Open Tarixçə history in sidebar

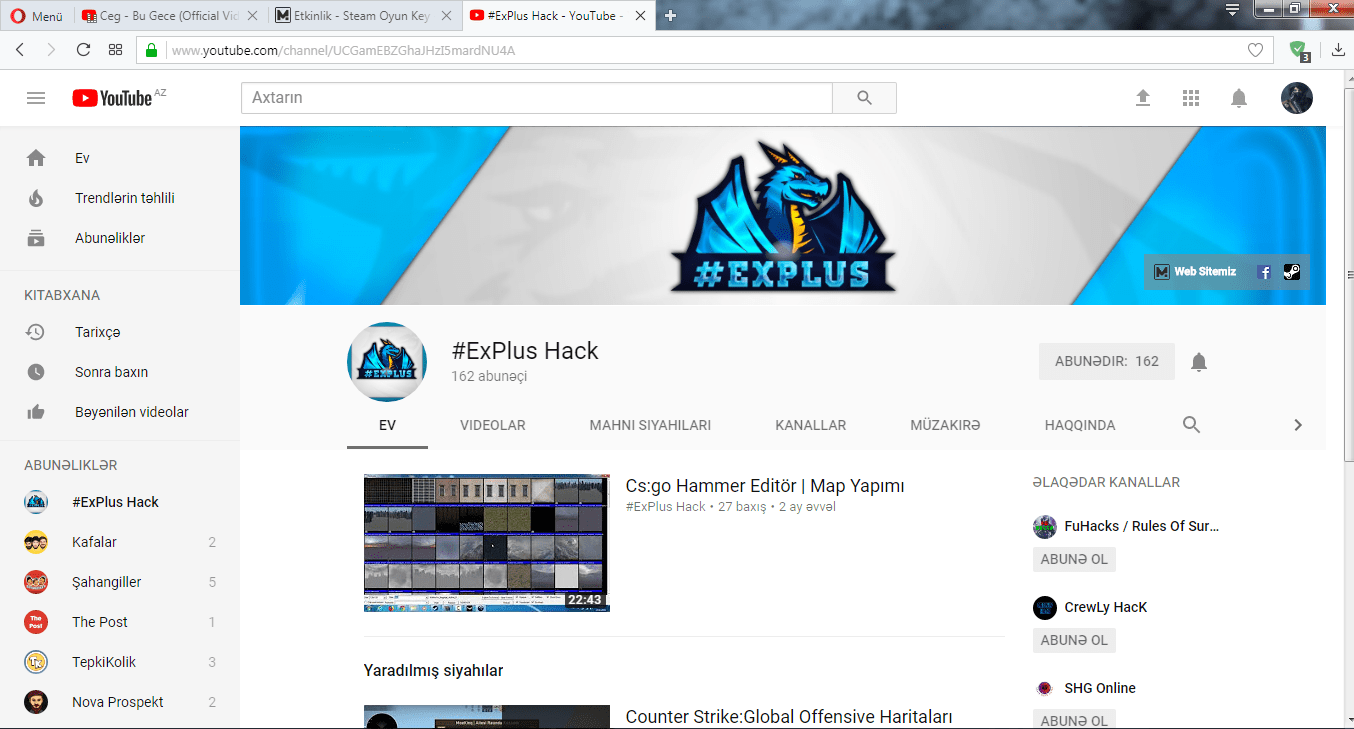tap(120, 332)
